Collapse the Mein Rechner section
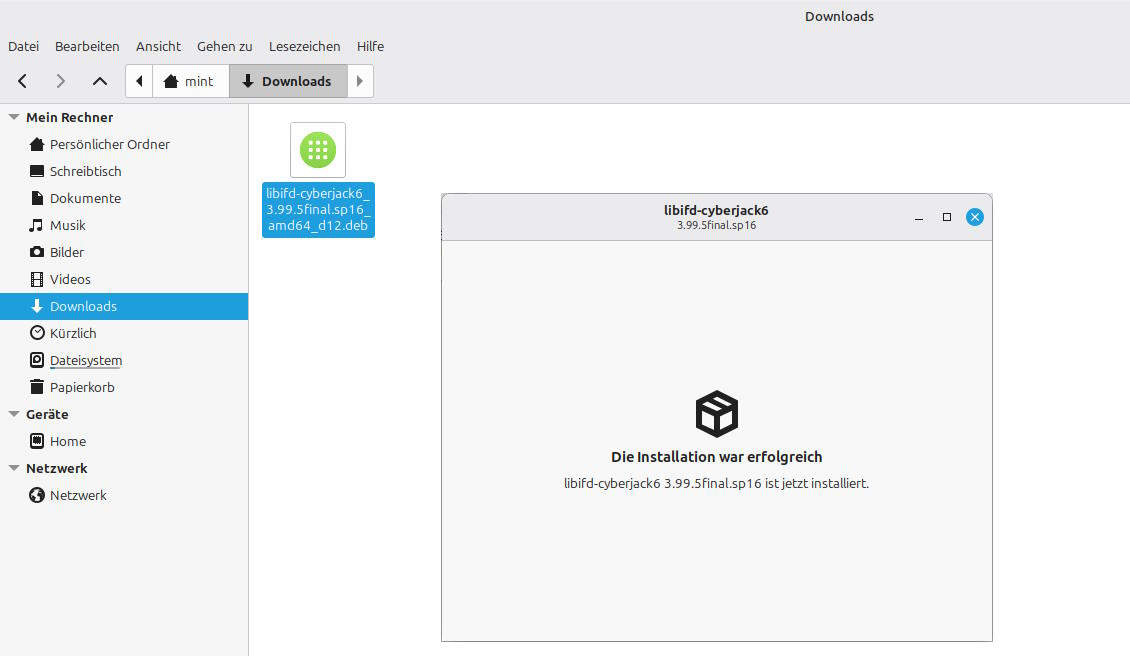1130x656 pixels. tap(14, 117)
